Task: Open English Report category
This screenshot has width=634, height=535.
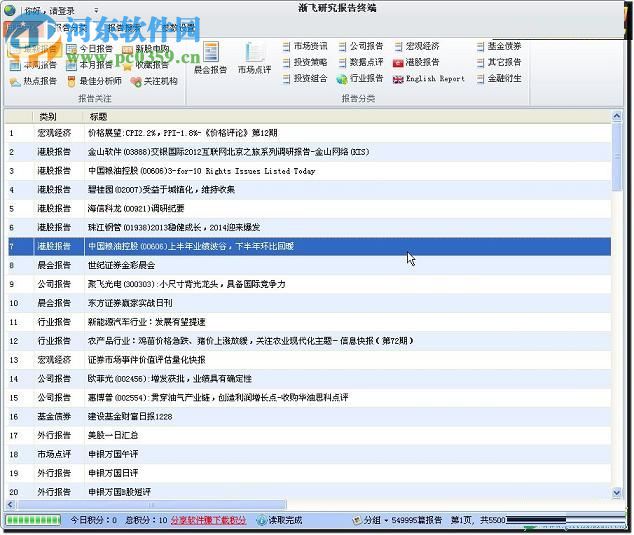Action: click(429, 79)
